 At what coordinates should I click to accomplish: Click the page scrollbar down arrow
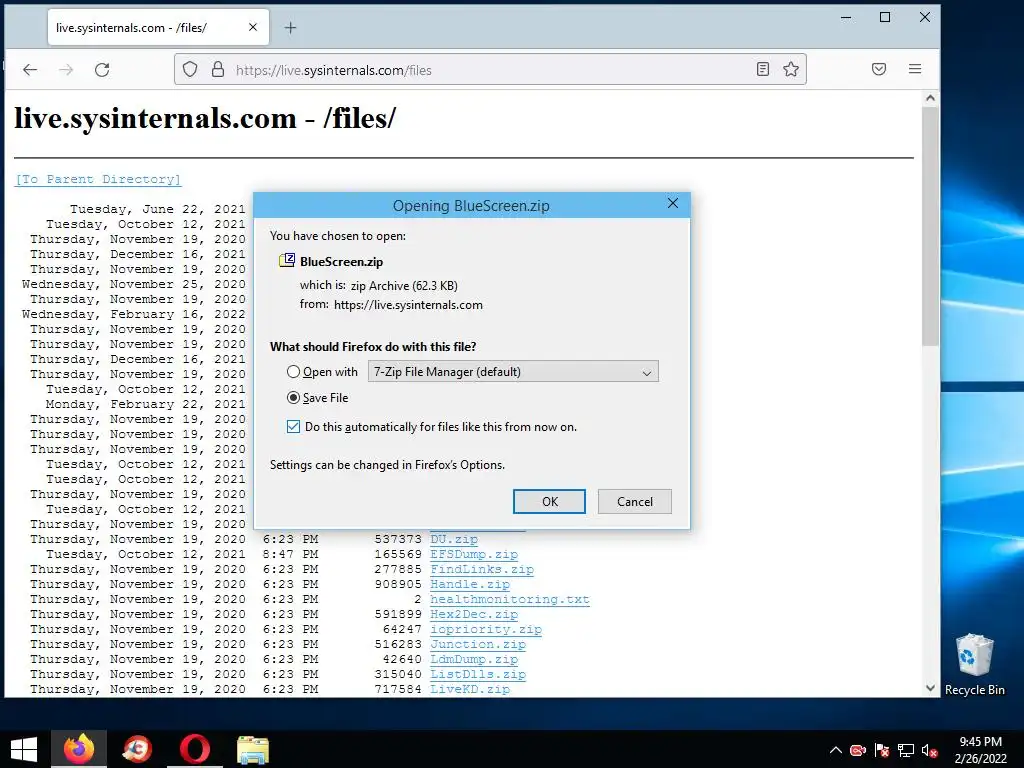(930, 688)
